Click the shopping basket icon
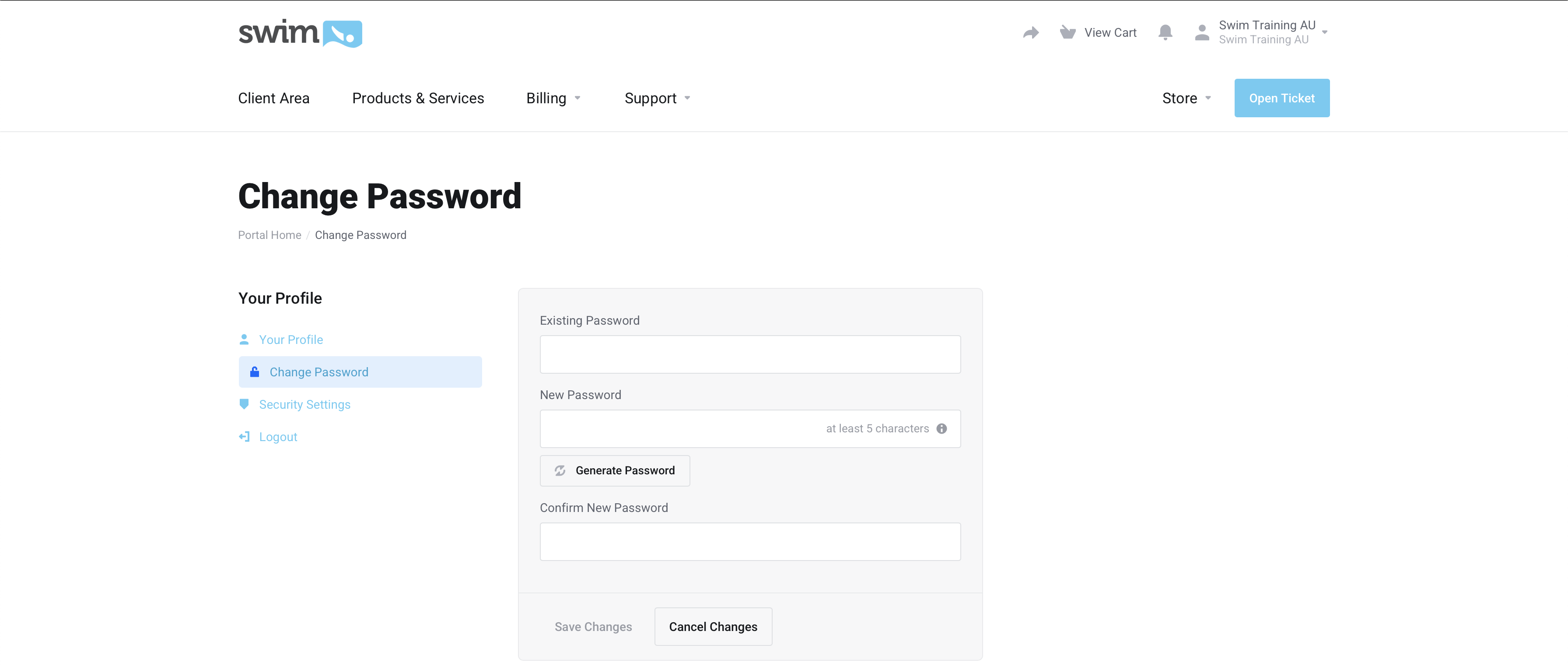Viewport: 1568px width, 666px height. click(x=1067, y=32)
